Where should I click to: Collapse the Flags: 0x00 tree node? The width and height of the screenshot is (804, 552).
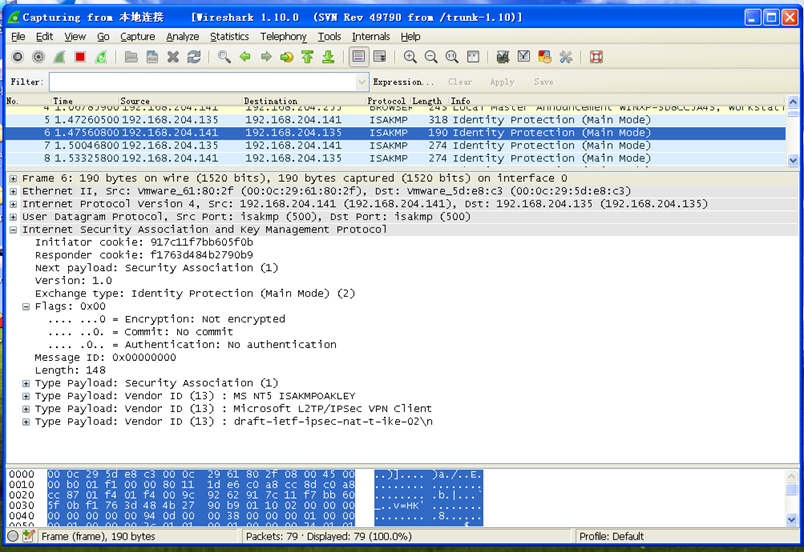coord(26,307)
